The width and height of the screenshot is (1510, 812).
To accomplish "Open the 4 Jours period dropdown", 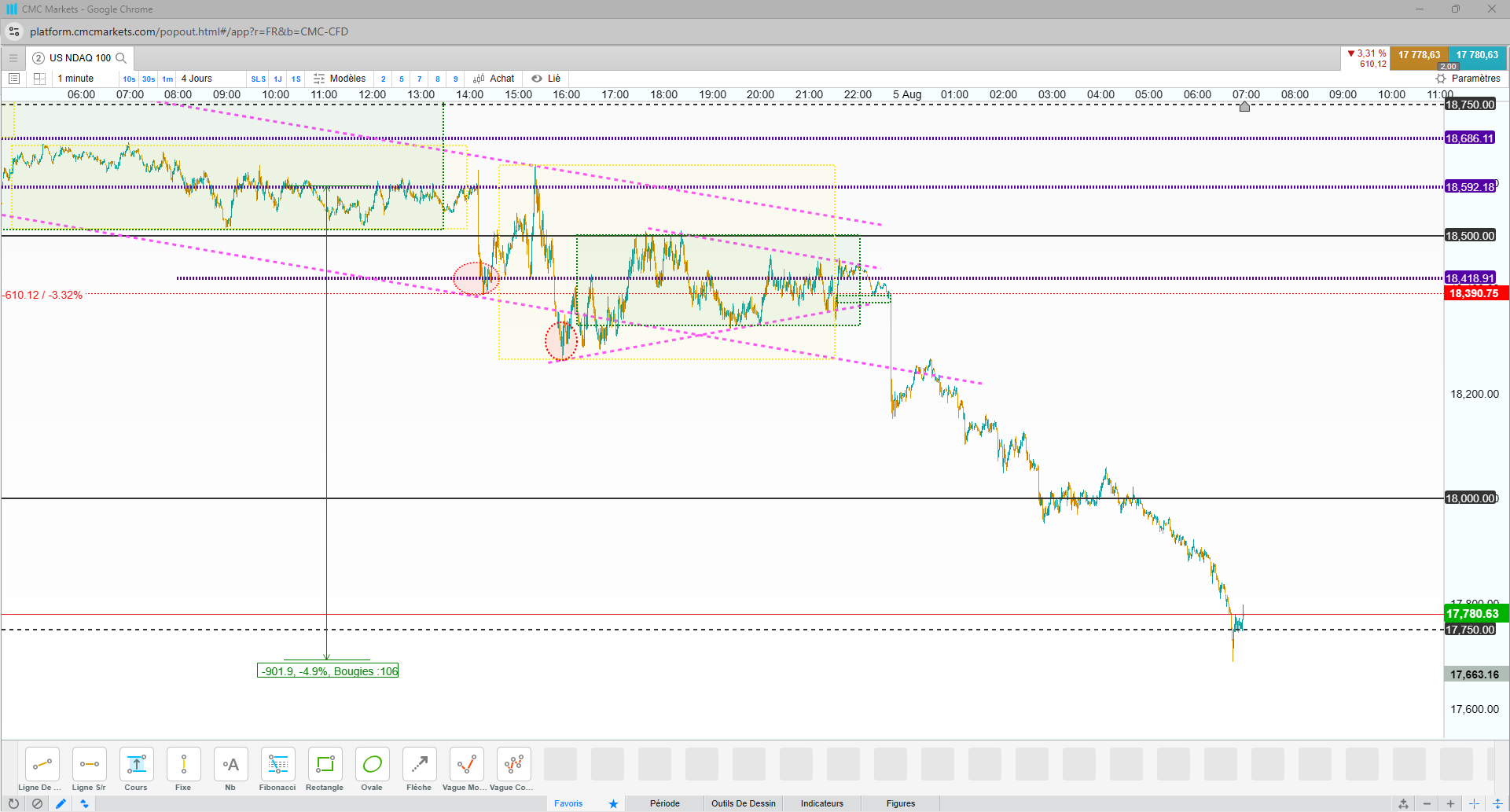I will [211, 79].
